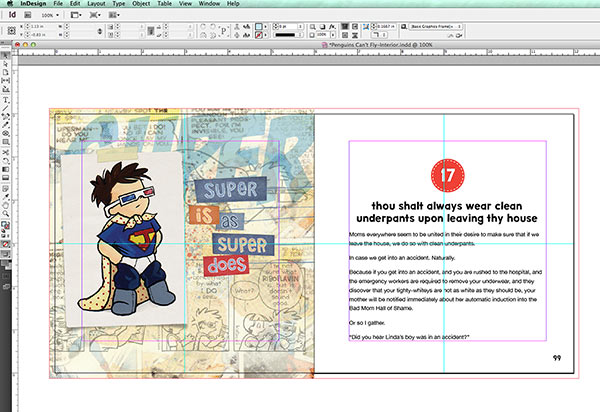Open the Window menu
Viewport: 600px width, 412px height.
[209, 3]
